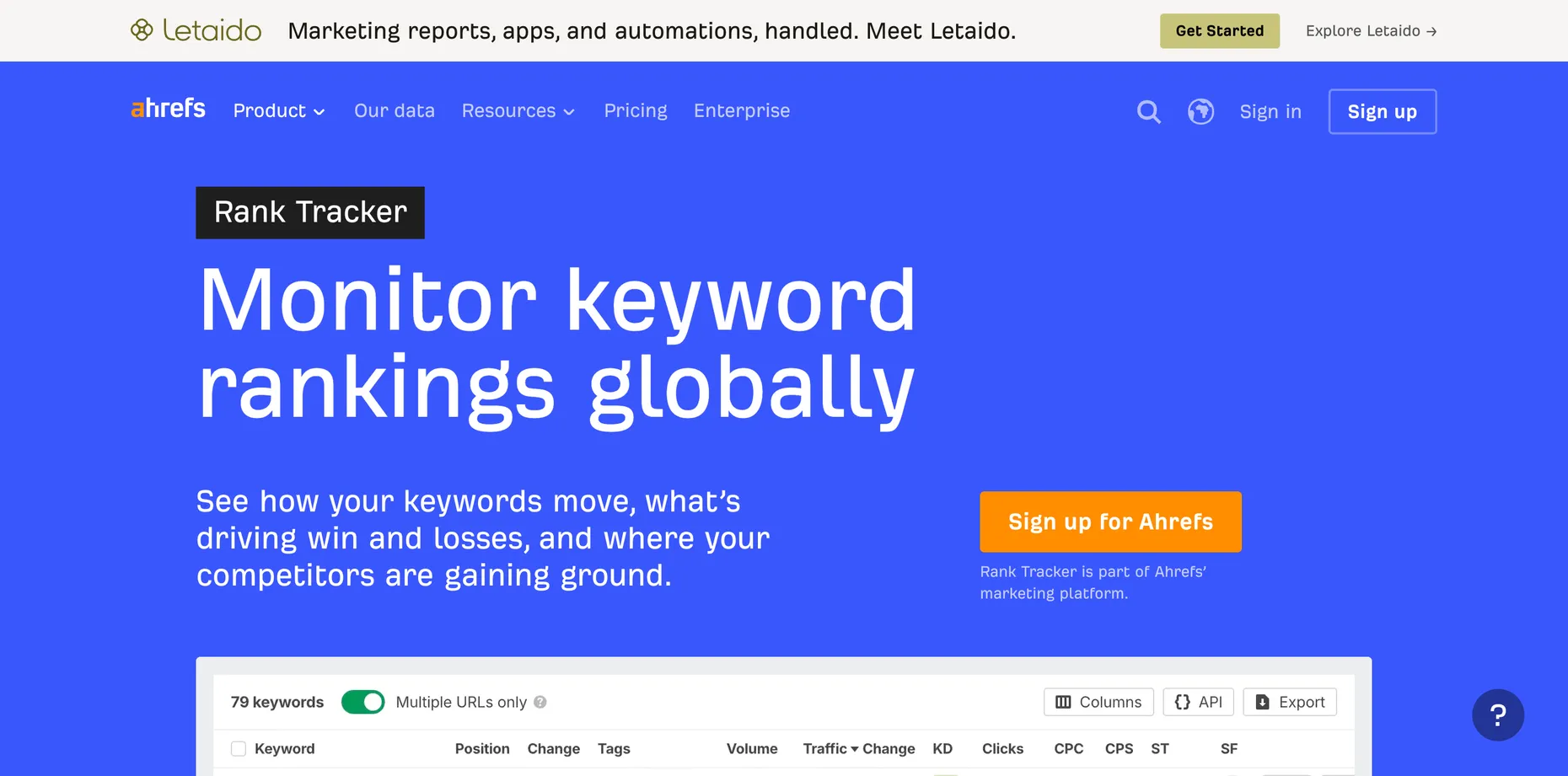Open the Columns button

click(1098, 702)
